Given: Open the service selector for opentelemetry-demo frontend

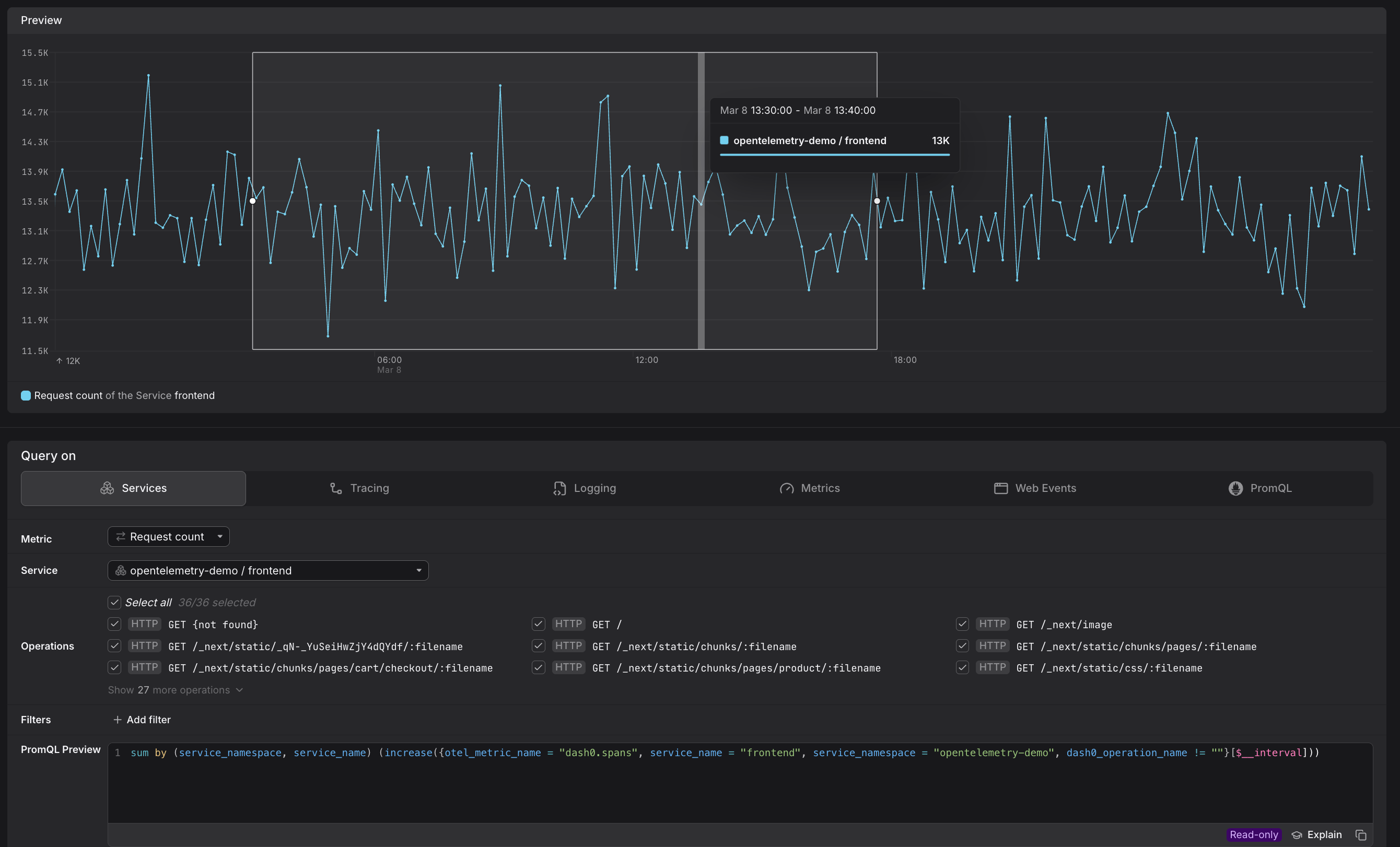Looking at the screenshot, I should [x=267, y=570].
